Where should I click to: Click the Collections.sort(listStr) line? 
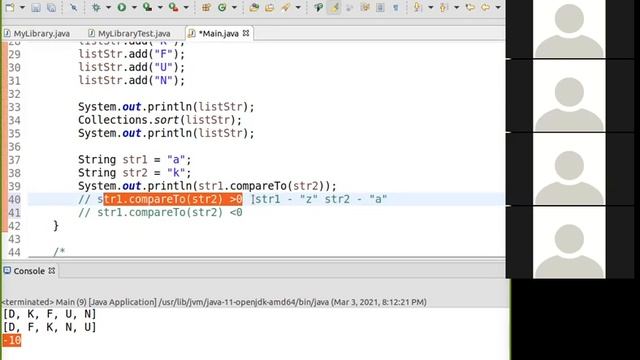(160, 120)
